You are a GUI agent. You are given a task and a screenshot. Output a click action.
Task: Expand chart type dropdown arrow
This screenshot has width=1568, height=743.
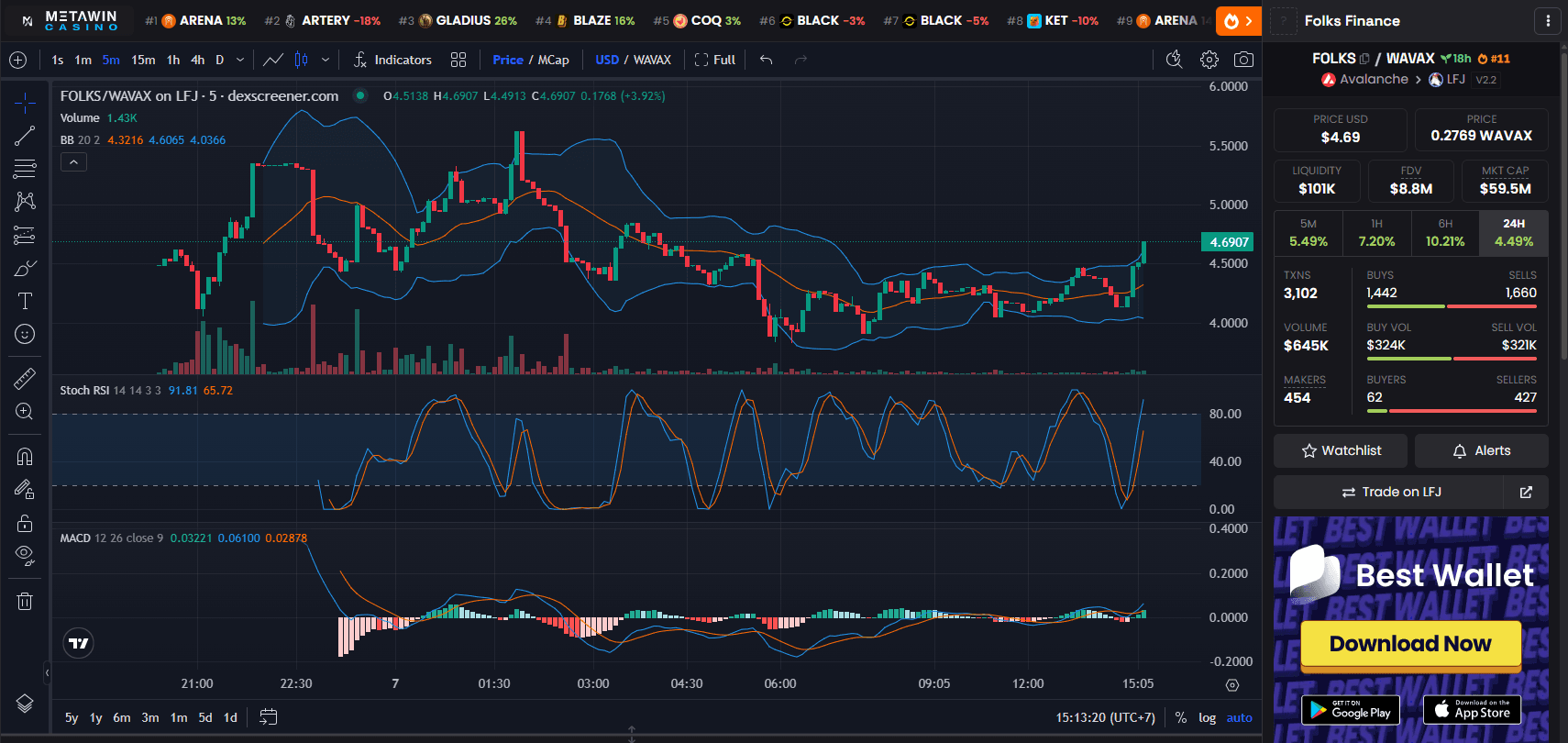[x=326, y=60]
